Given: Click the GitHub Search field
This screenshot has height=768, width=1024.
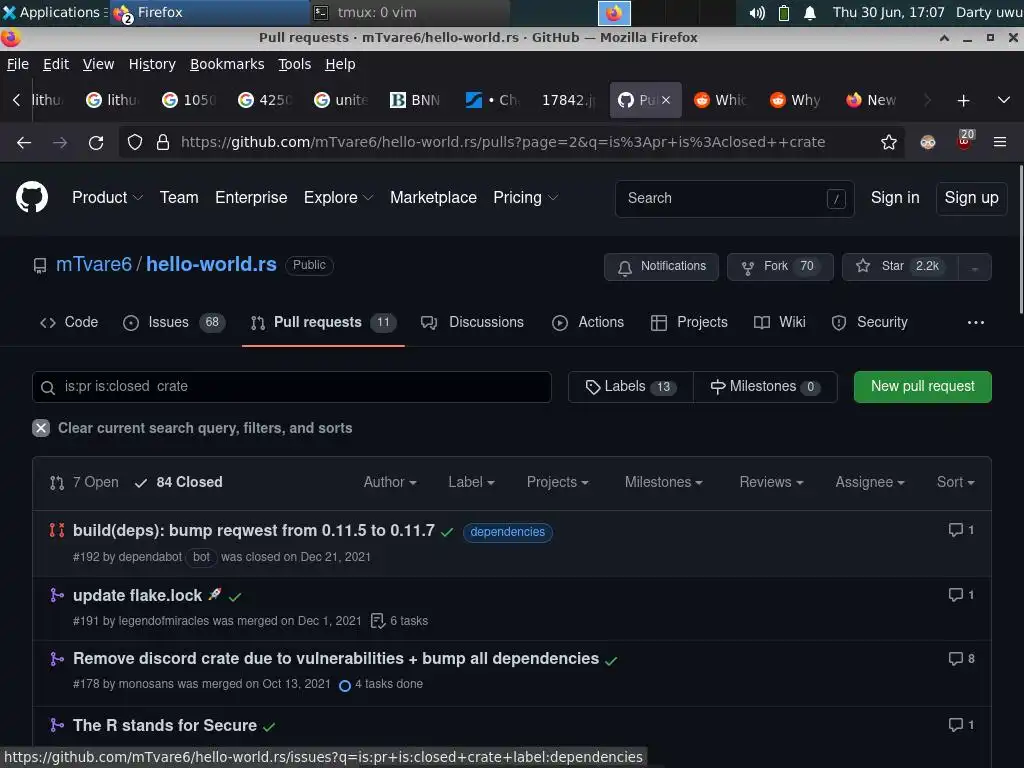Looking at the screenshot, I should 734,198.
